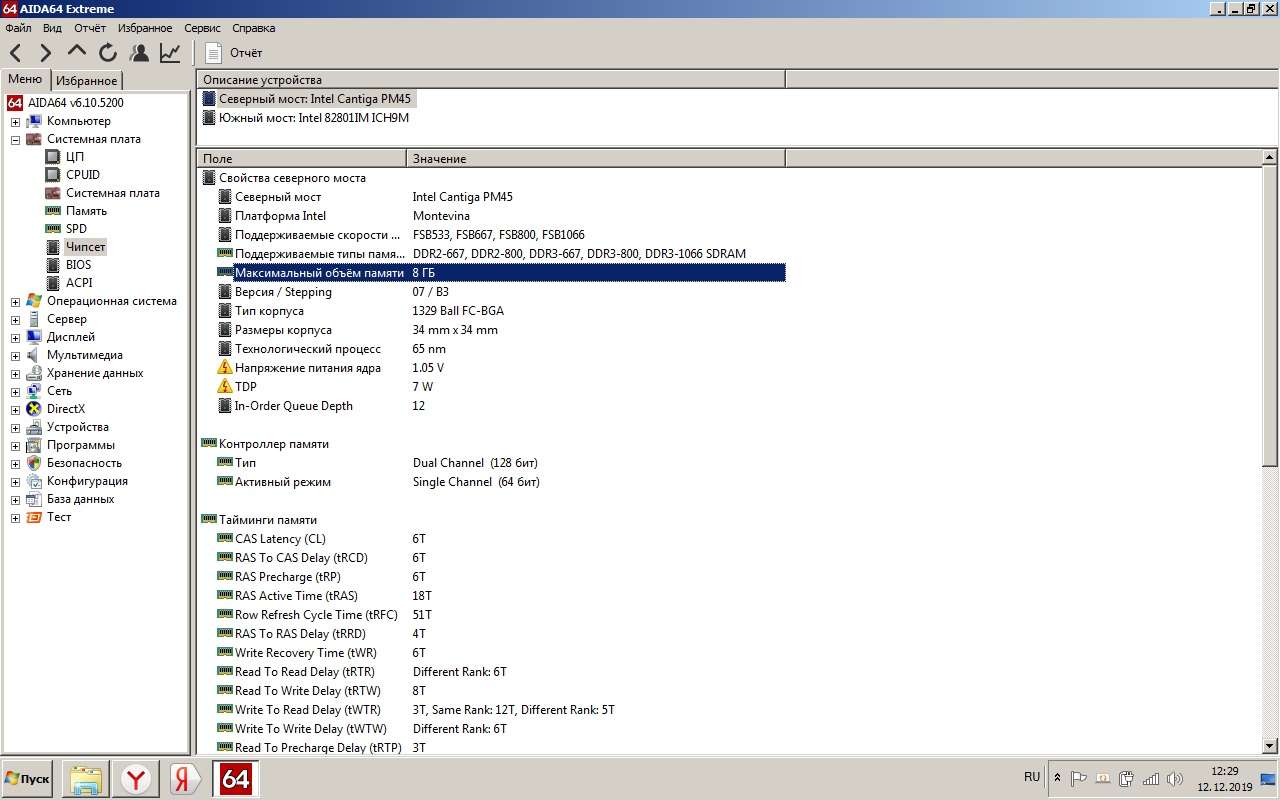1280x800 pixels.
Task: Open the user profile toolbar icon
Action: tap(139, 53)
